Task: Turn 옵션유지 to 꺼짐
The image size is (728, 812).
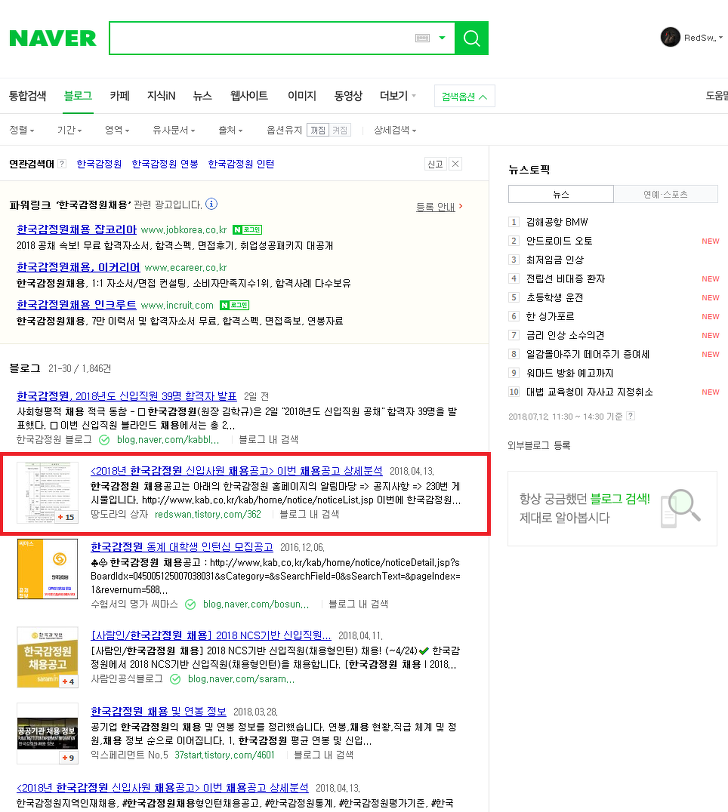Action: click(318, 130)
